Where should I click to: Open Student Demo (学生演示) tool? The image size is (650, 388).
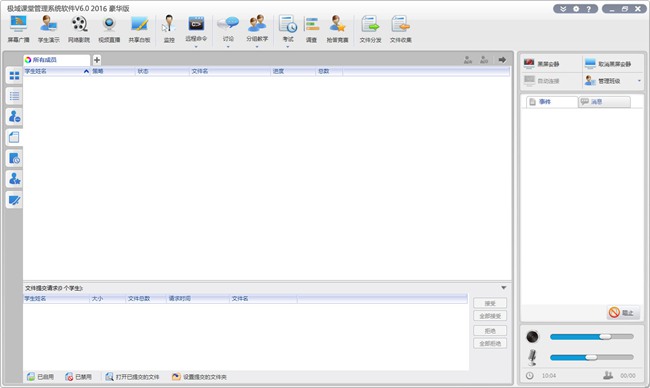pos(49,29)
